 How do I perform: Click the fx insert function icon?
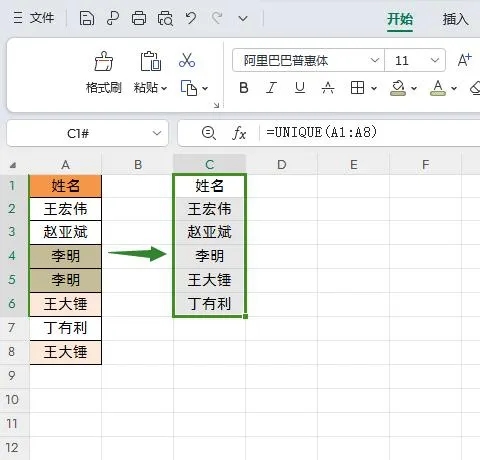pyautogui.click(x=239, y=133)
